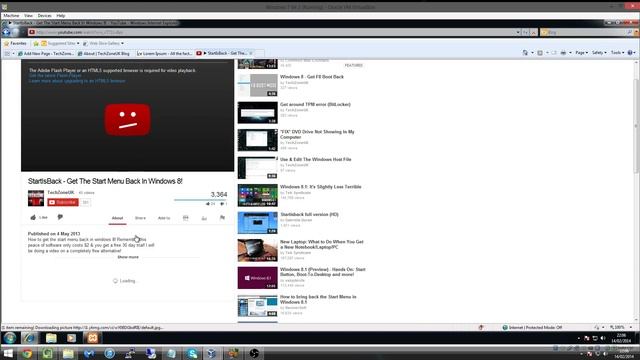The image size is (640, 360).
Task: Open Windows 8 - Get F8 Boot Back video
Action: tap(312, 77)
